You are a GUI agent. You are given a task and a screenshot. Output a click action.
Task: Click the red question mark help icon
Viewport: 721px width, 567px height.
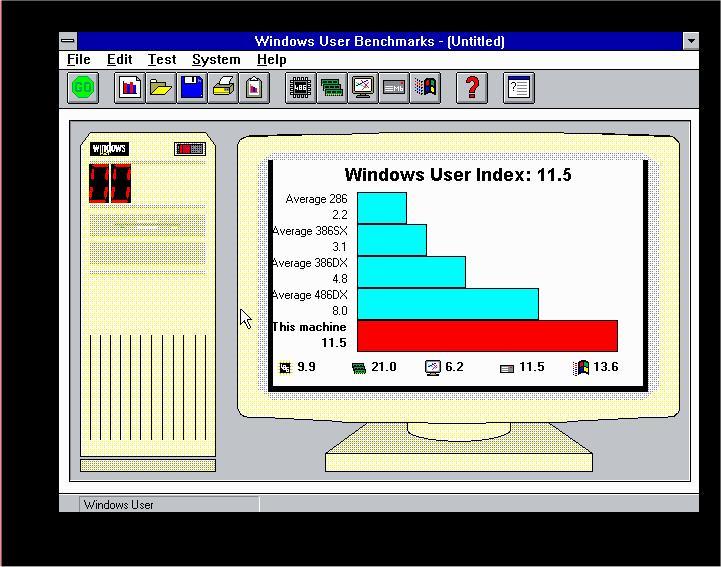pos(472,87)
